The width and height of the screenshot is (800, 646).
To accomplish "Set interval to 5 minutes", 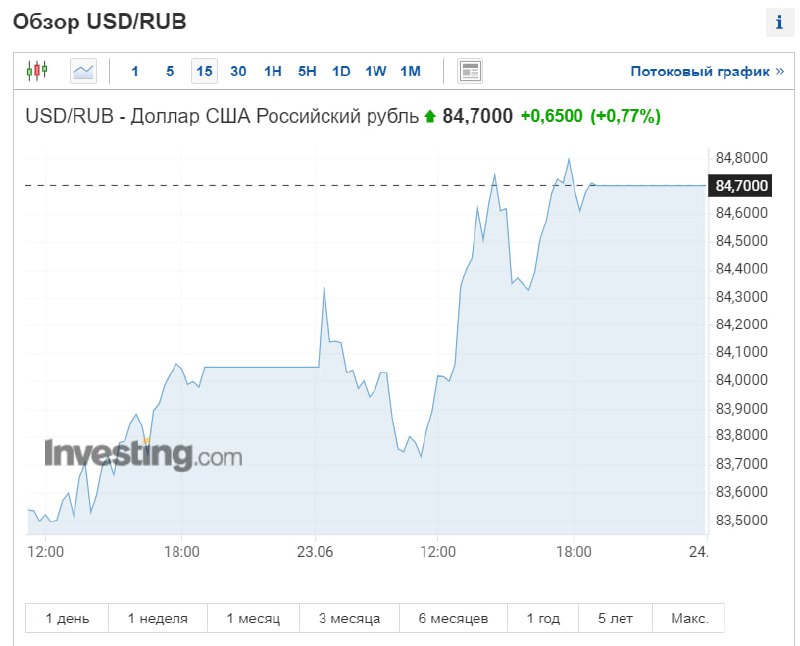I will 170,71.
